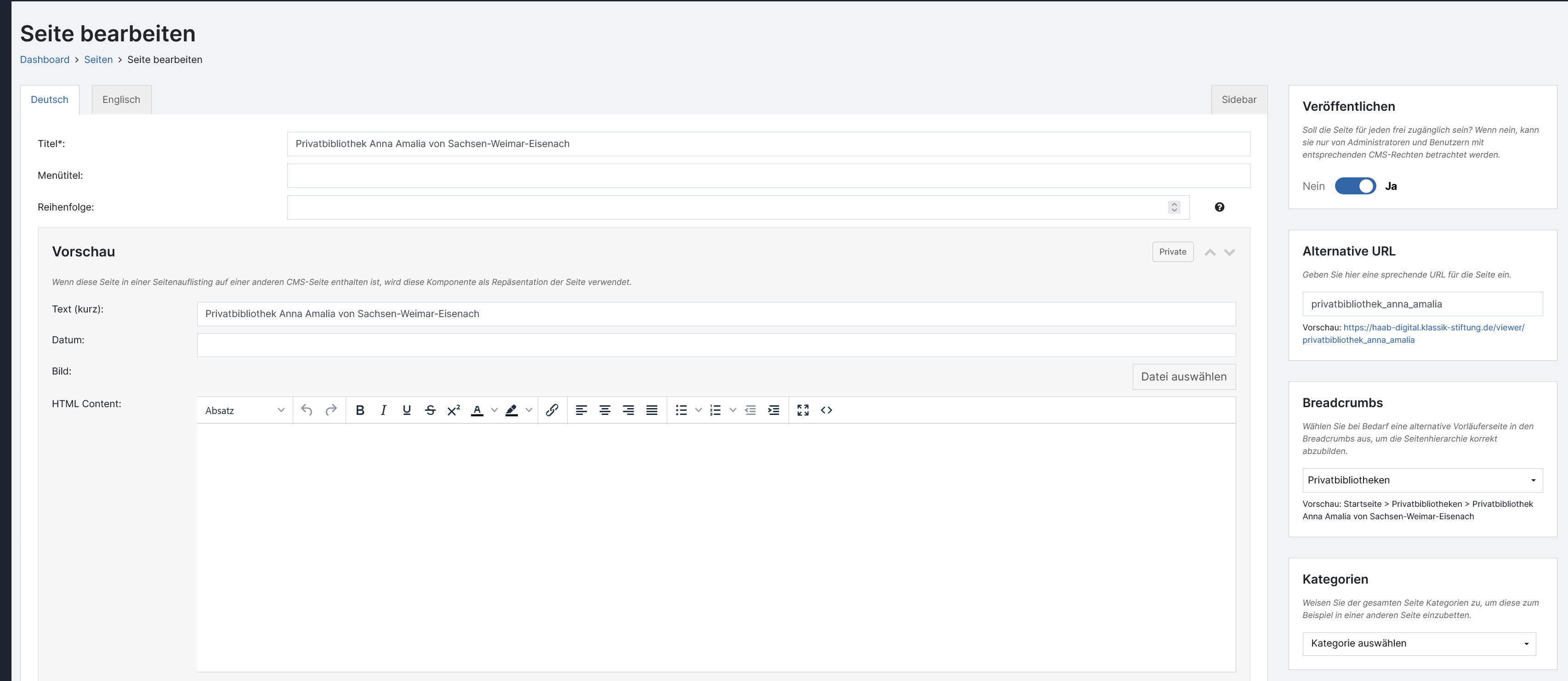Click Datei auswählen button

(x=1183, y=377)
